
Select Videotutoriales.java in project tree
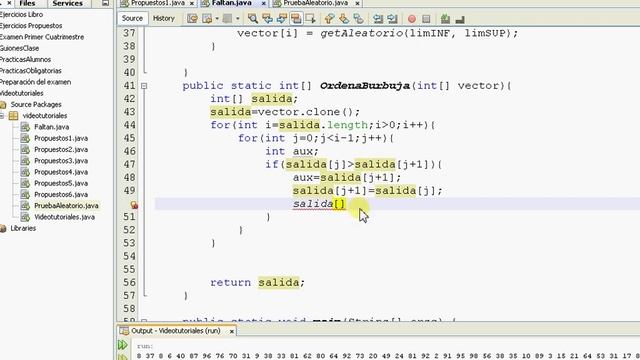coord(64,217)
